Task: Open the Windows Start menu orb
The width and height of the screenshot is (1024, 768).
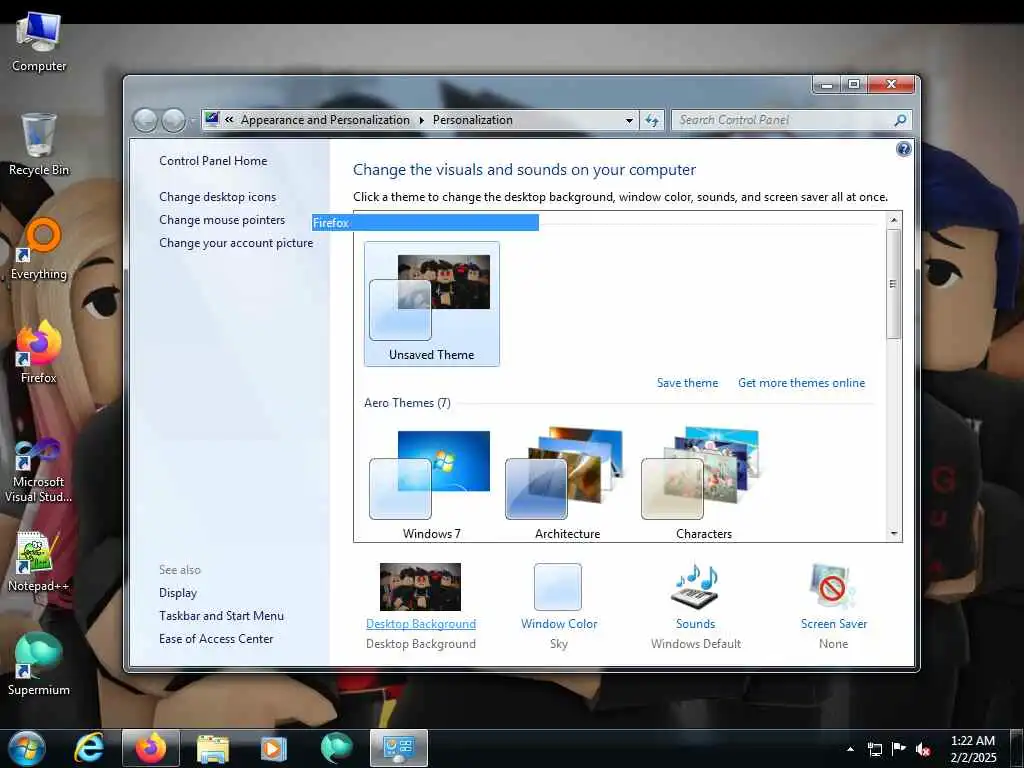Action: [27, 748]
